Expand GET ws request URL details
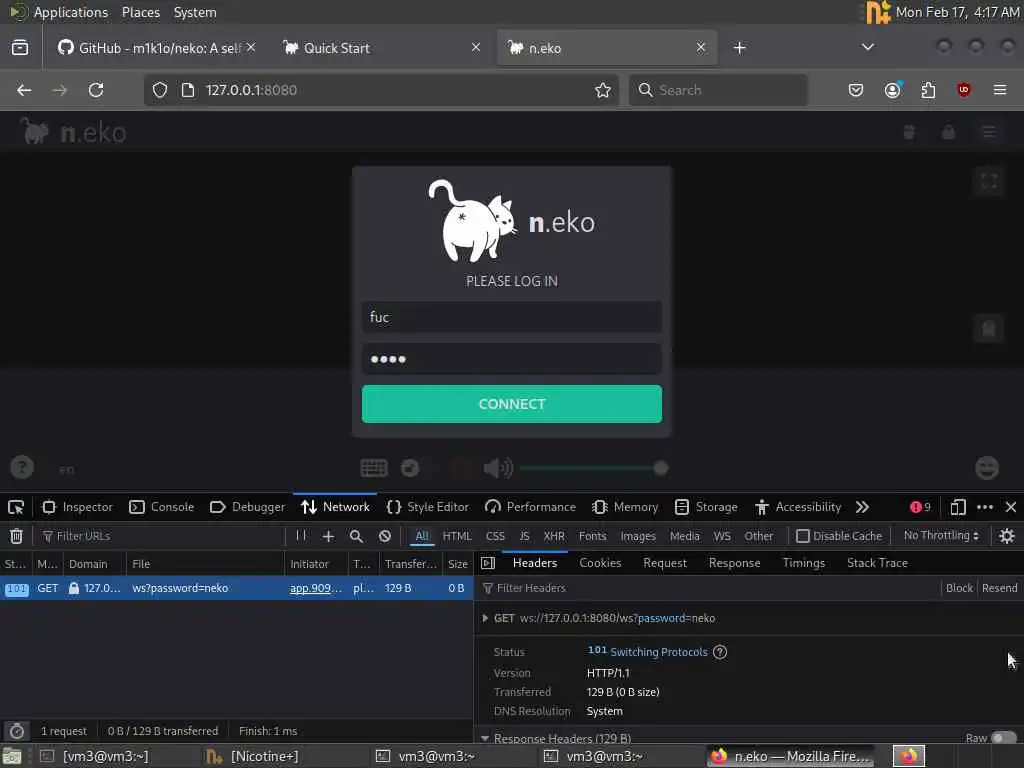1024x768 pixels. (485, 618)
